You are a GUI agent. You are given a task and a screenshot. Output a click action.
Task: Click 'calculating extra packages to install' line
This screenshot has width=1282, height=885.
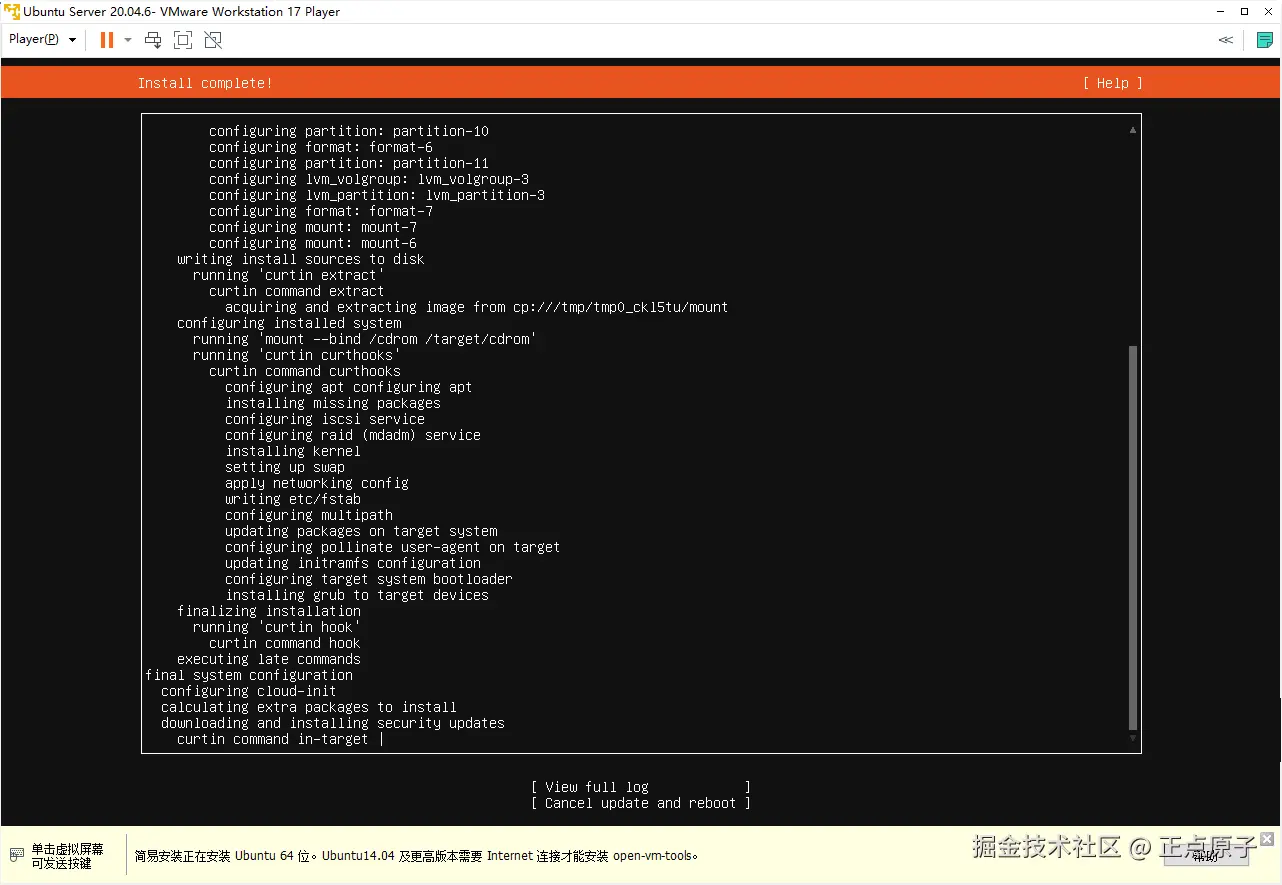(309, 707)
